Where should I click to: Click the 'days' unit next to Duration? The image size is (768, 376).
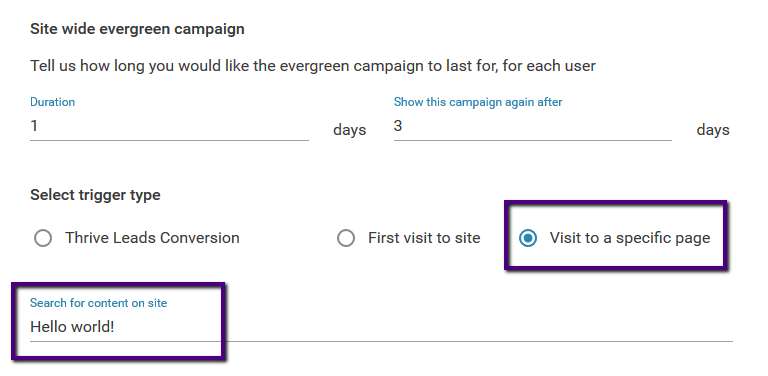(350, 130)
